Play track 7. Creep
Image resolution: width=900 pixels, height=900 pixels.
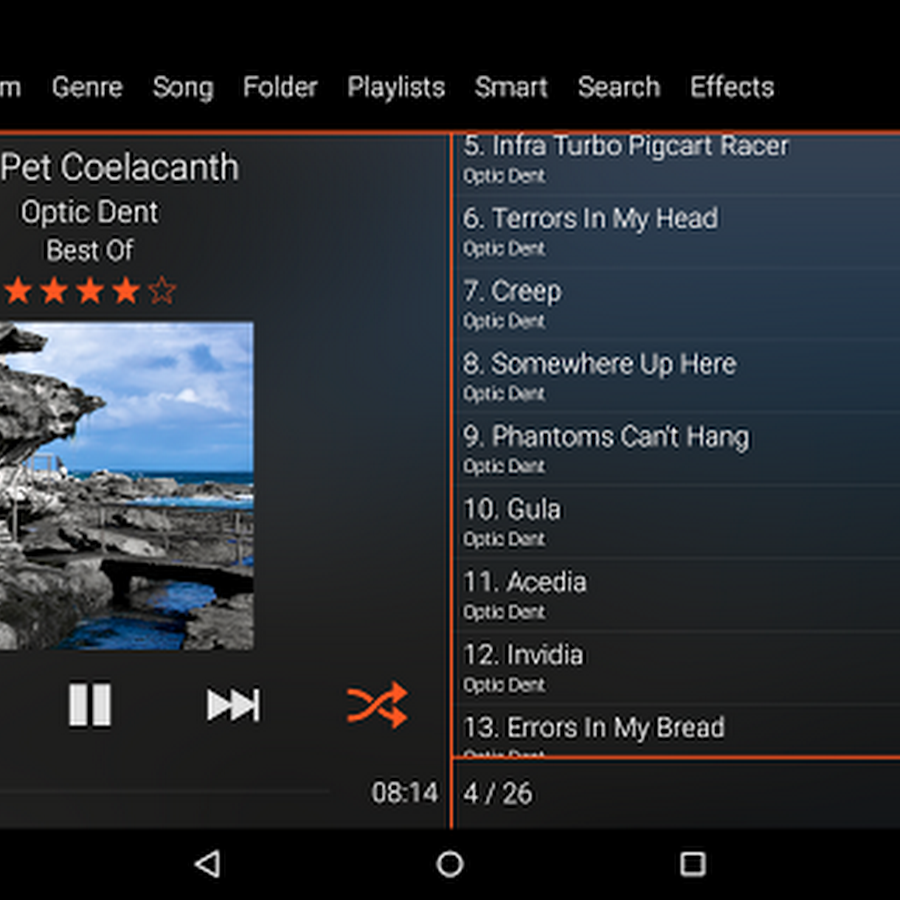click(677, 304)
